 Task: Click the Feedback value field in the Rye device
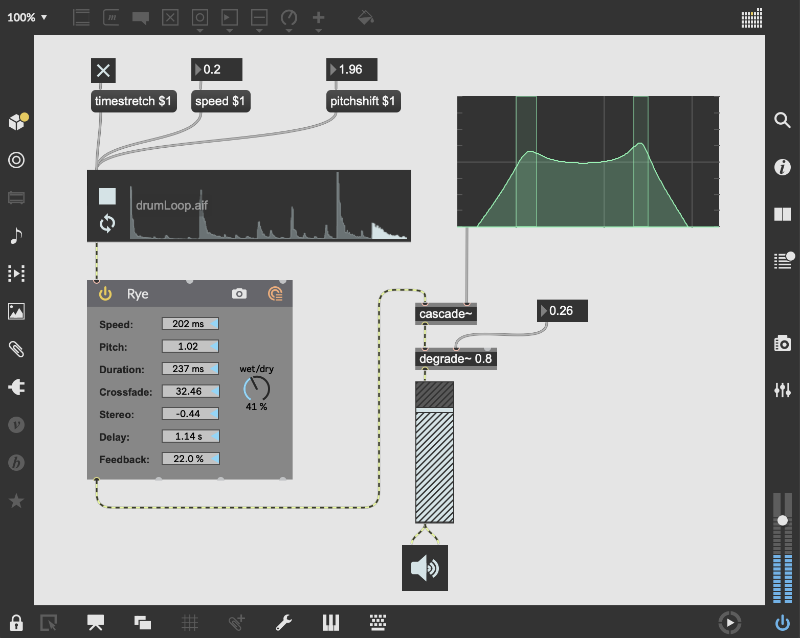pos(190,459)
